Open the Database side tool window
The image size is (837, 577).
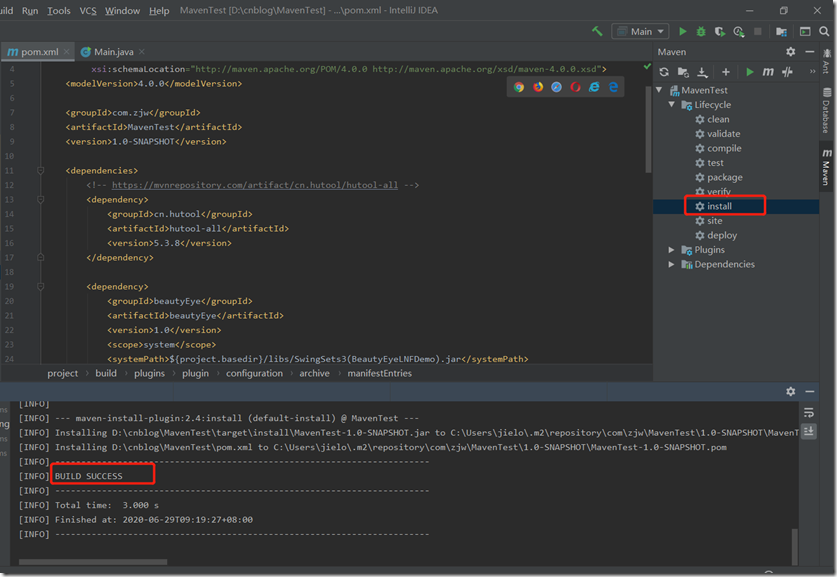tap(827, 110)
